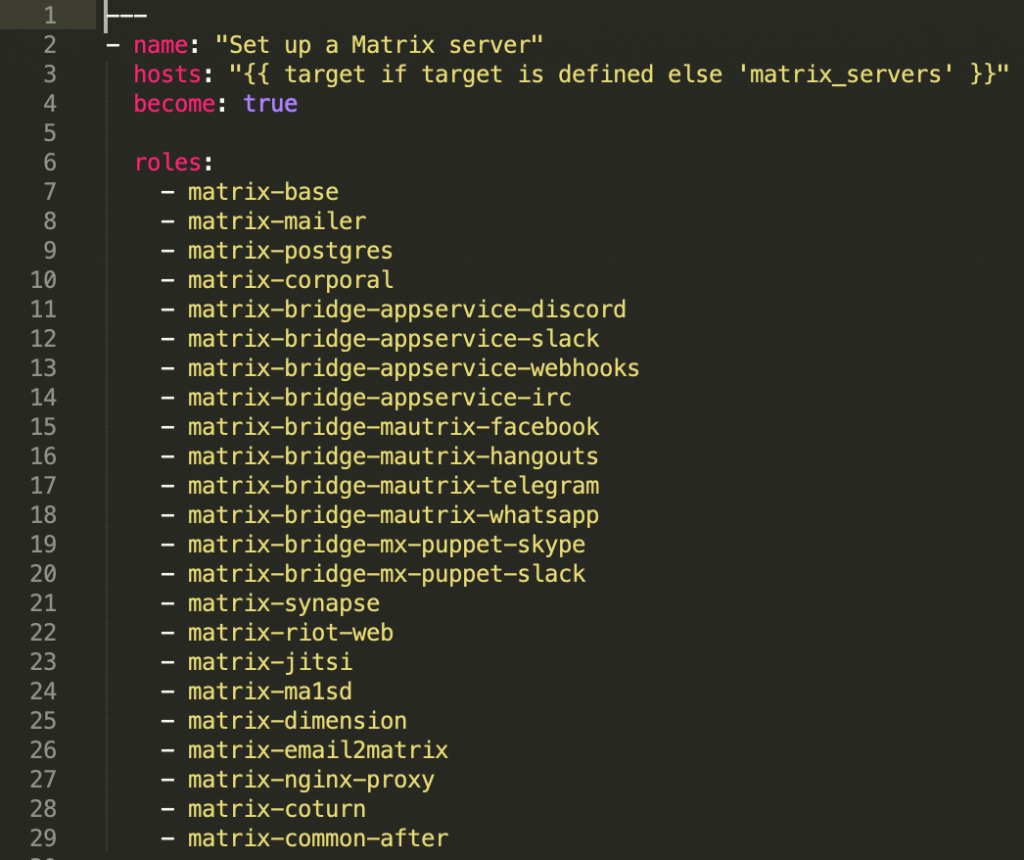Click the matrix-common-after entry
The width and height of the screenshot is (1024, 860).
(x=318, y=838)
